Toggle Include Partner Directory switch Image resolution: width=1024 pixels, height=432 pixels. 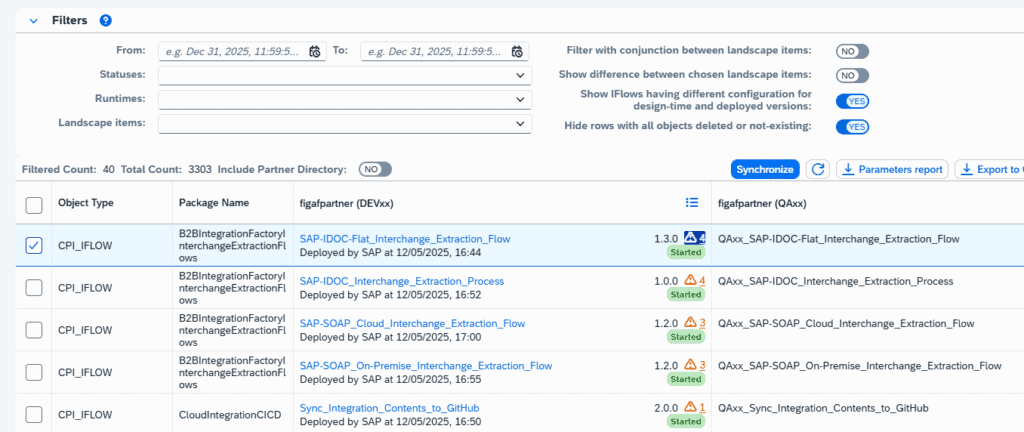[375, 170]
